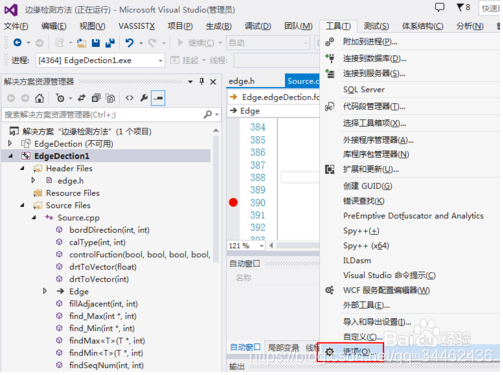This screenshot has height=375, width=503.
Task: Click the Solution Explorer scroll-up arrow
Action: click(x=216, y=130)
